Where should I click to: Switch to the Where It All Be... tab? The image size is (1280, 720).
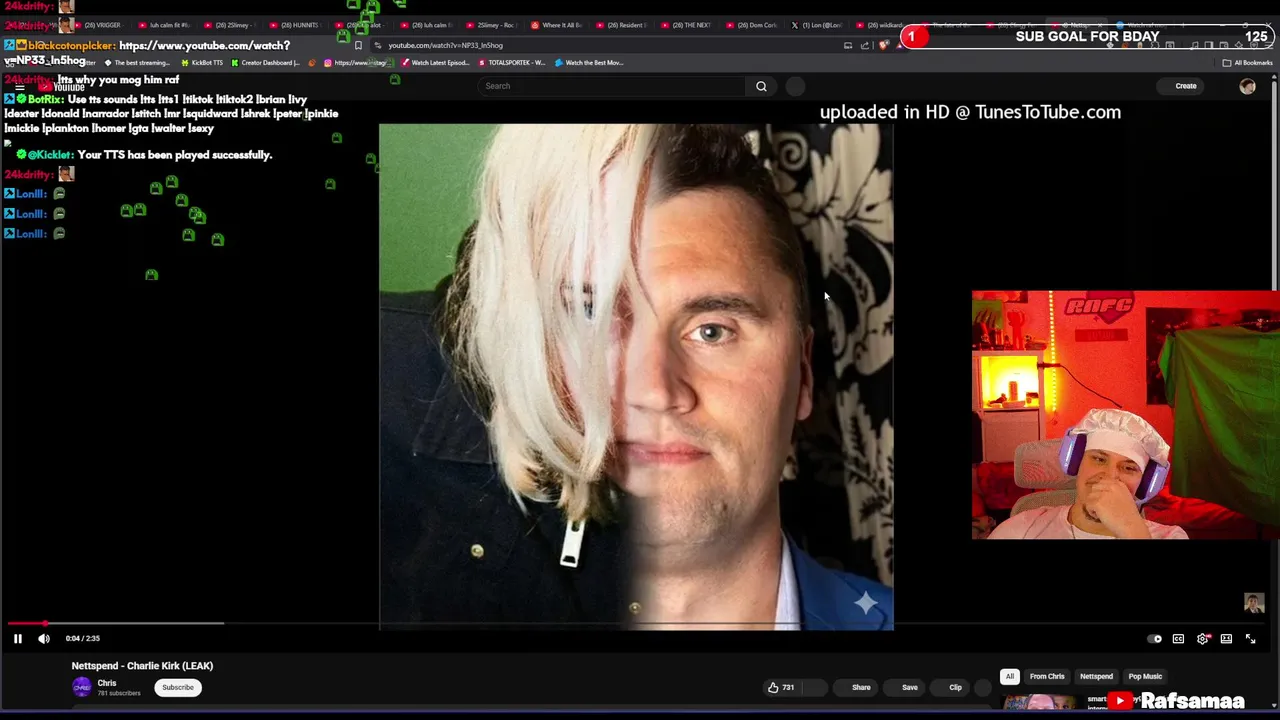pos(556,25)
